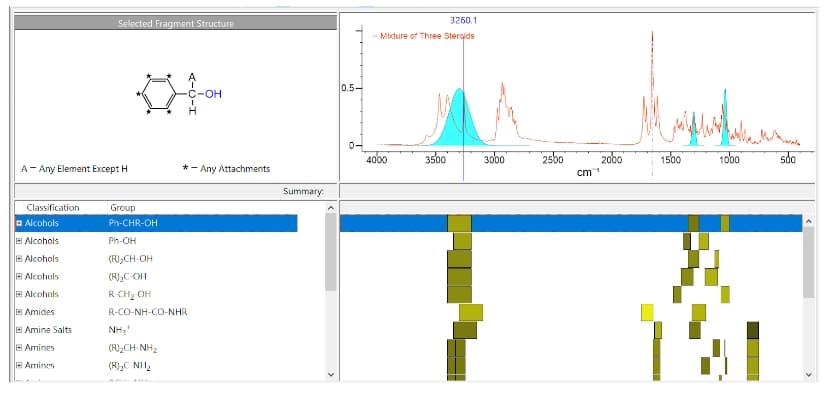Click the Classification column header

point(52,208)
